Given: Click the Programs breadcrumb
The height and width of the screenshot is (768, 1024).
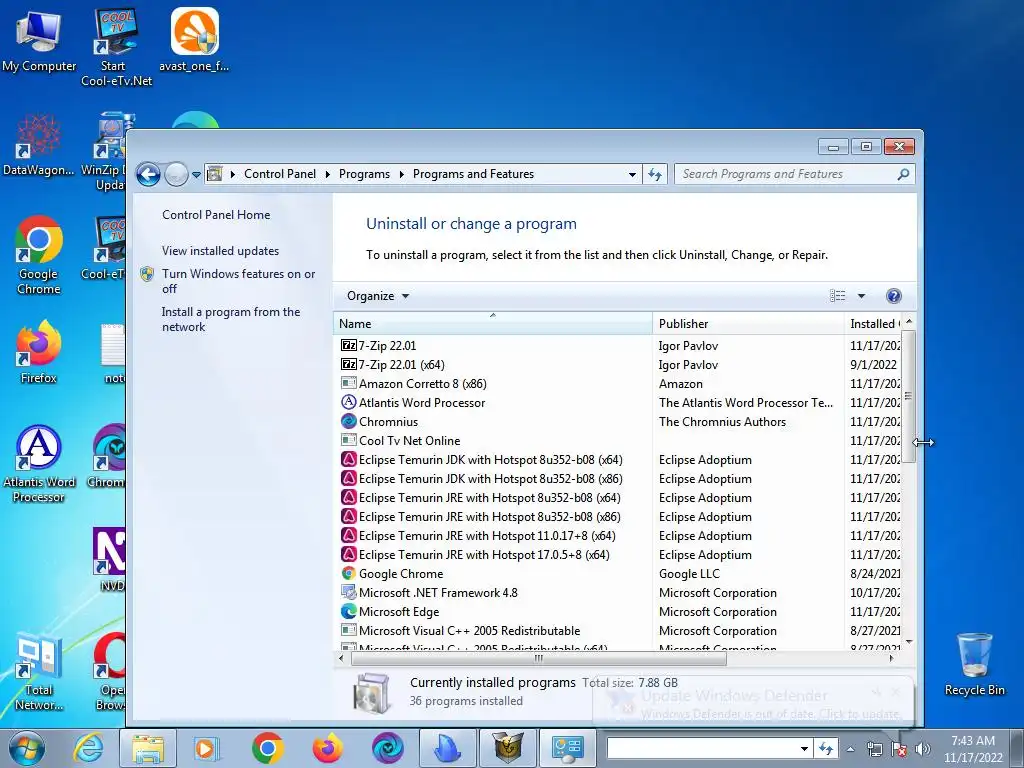Looking at the screenshot, I should (x=364, y=174).
